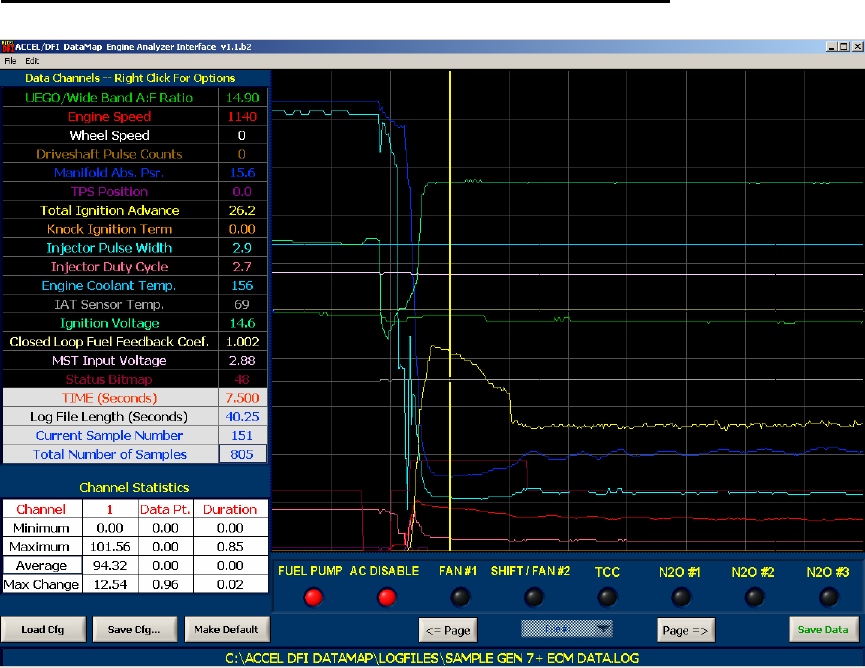Click the Make Default button
Viewport: 865px width, 668px height.
pyautogui.click(x=226, y=629)
